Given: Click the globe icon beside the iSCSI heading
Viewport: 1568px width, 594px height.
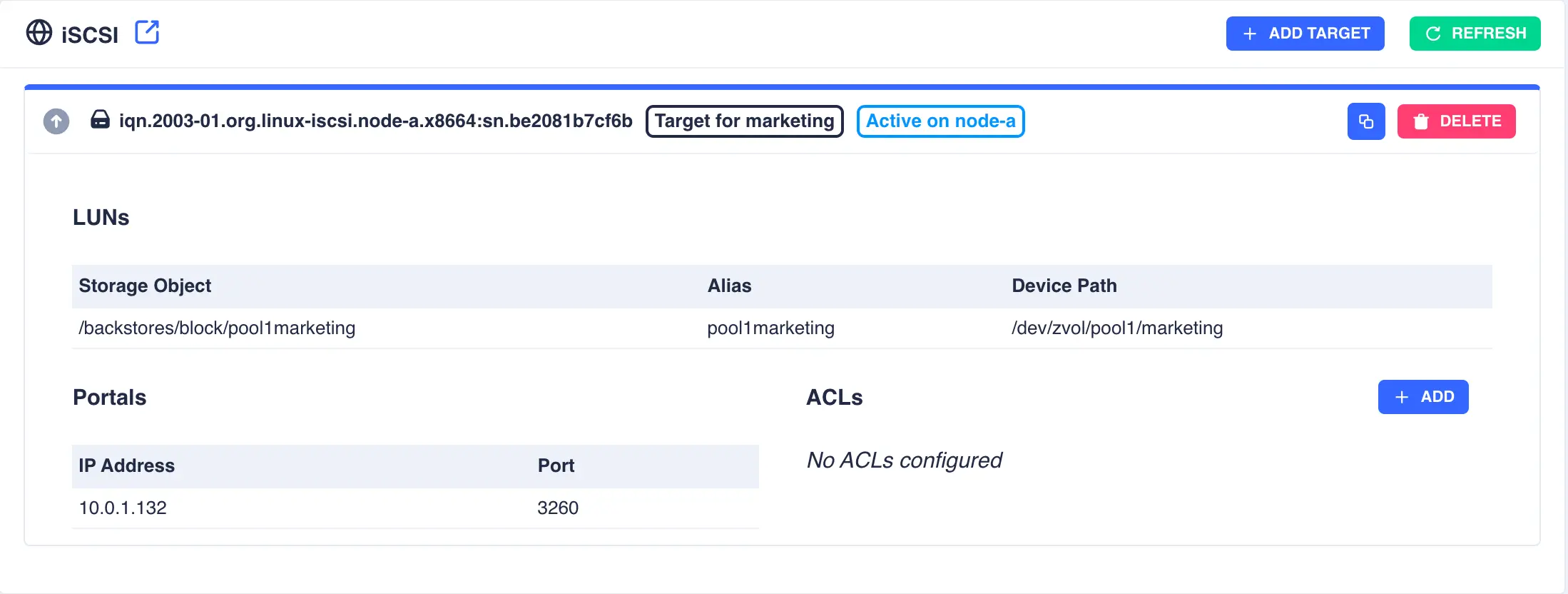Looking at the screenshot, I should (39, 33).
